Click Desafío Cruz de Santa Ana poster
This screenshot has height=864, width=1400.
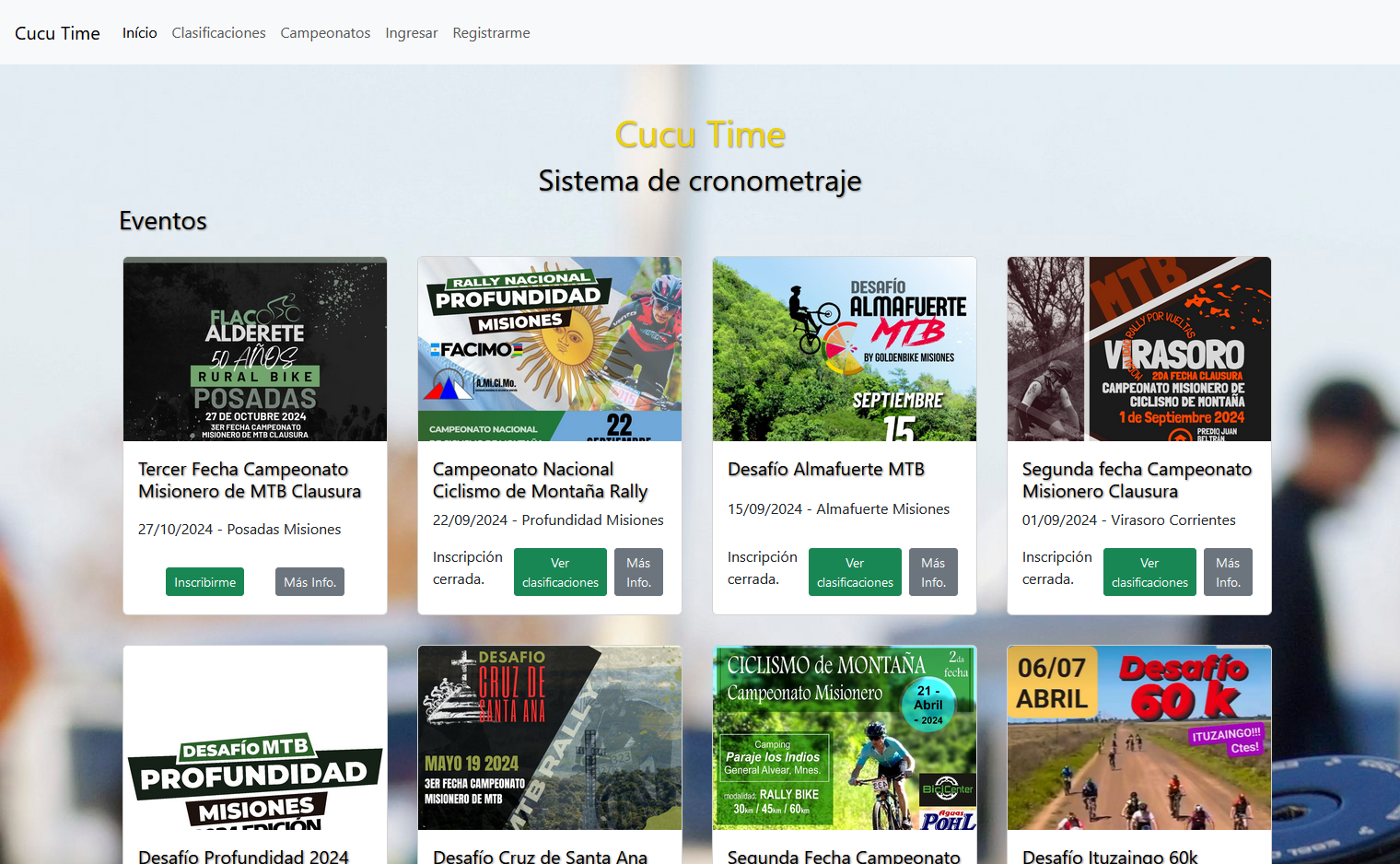click(550, 738)
